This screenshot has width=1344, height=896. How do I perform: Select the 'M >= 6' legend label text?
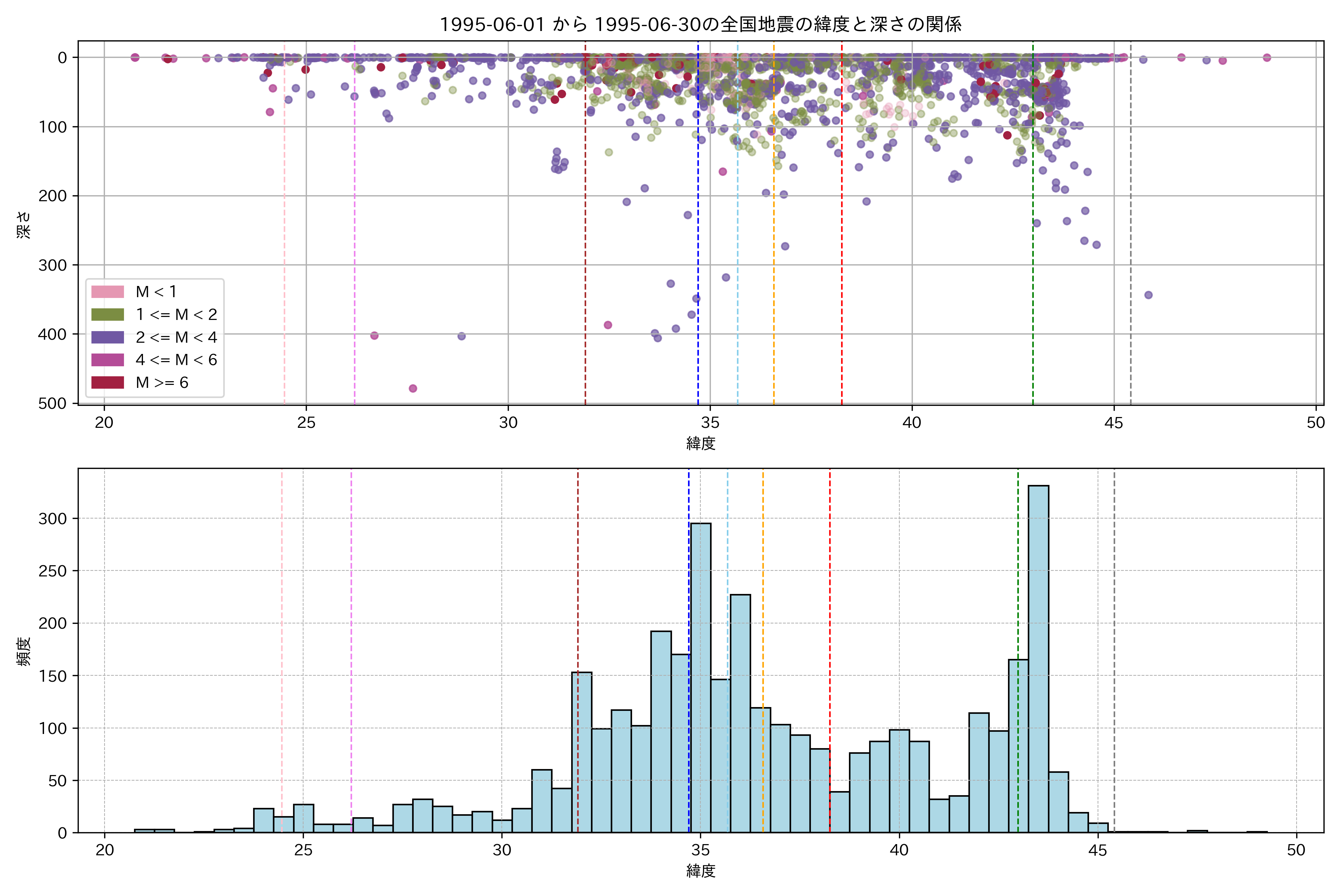pyautogui.click(x=162, y=382)
